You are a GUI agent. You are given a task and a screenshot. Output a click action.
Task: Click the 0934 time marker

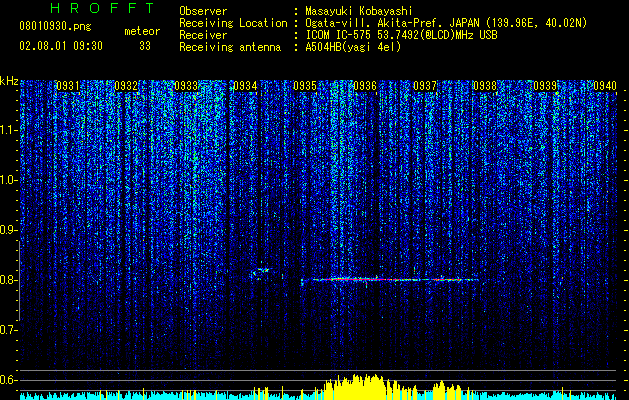click(245, 86)
